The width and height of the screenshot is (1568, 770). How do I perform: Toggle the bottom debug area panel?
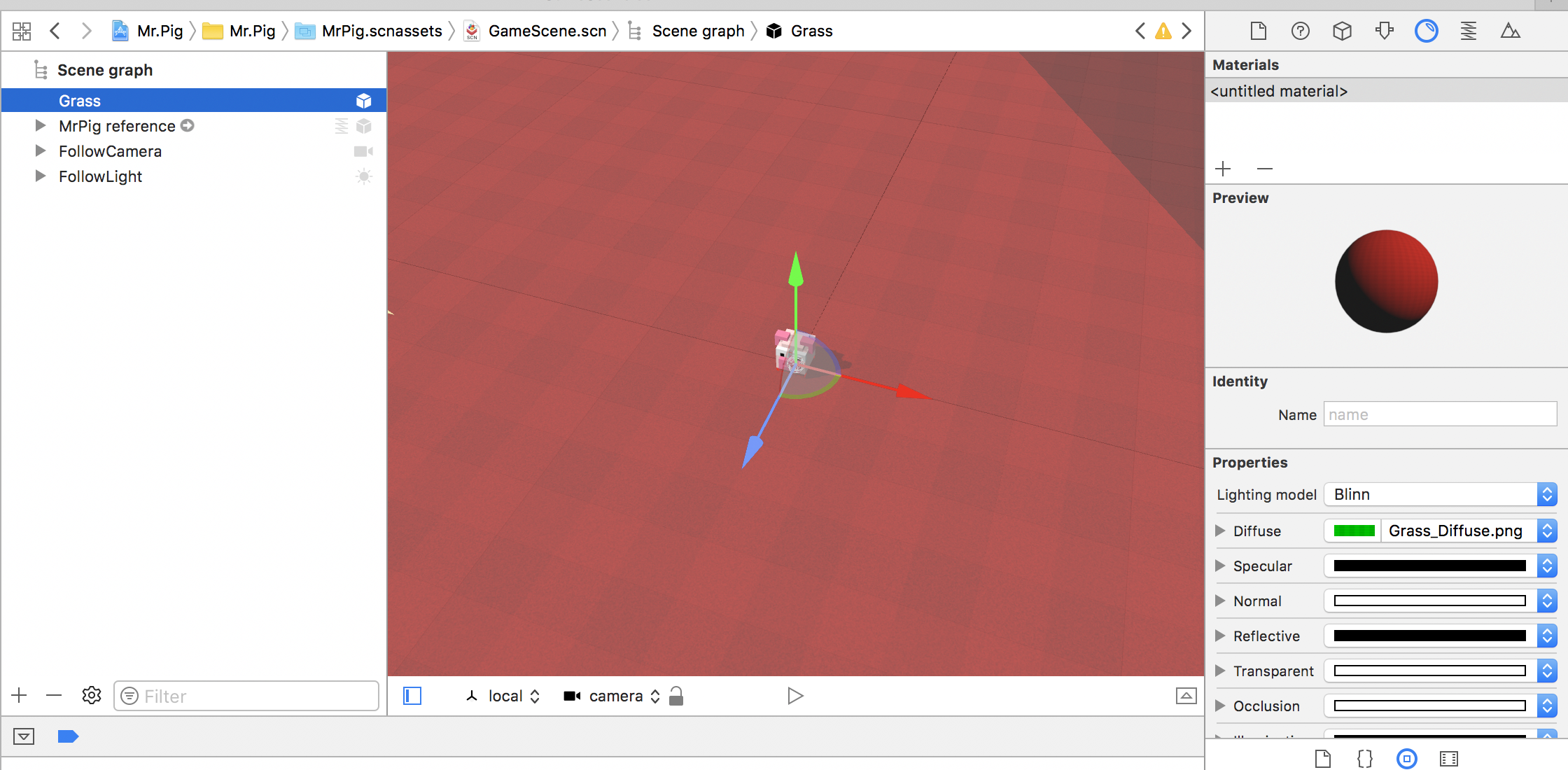24,736
